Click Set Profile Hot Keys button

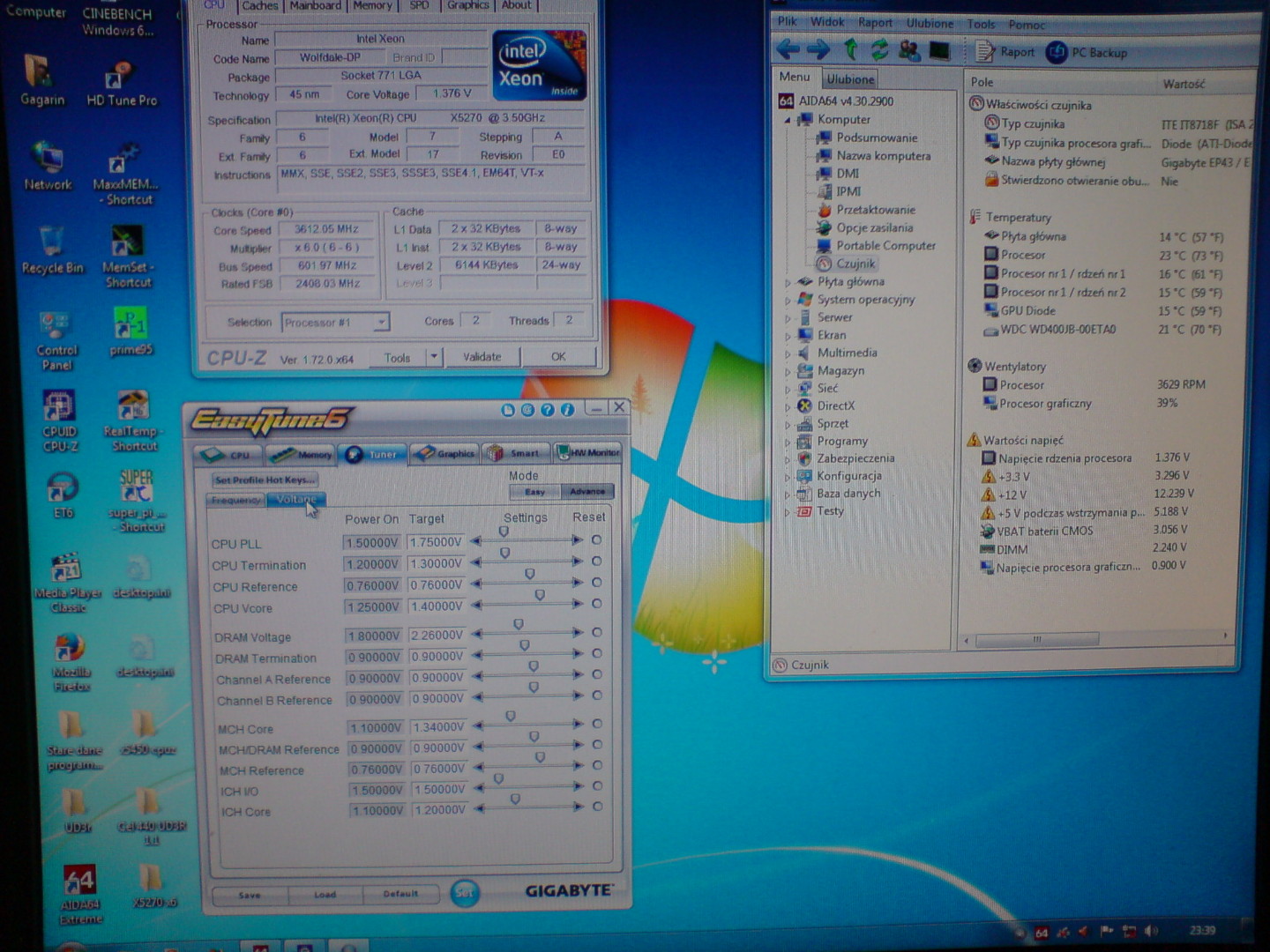264,480
